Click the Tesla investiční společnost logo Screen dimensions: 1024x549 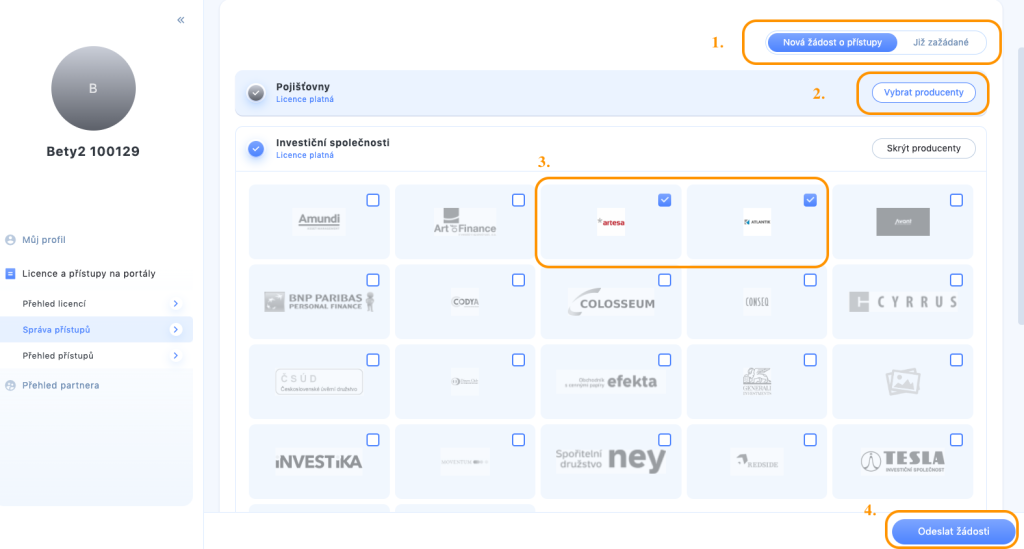coord(903,461)
